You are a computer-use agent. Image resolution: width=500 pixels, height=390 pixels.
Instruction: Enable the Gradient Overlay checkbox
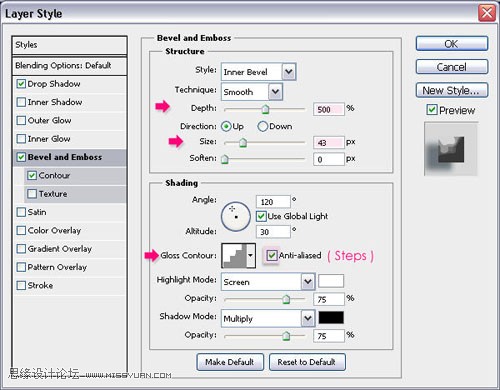click(x=21, y=249)
